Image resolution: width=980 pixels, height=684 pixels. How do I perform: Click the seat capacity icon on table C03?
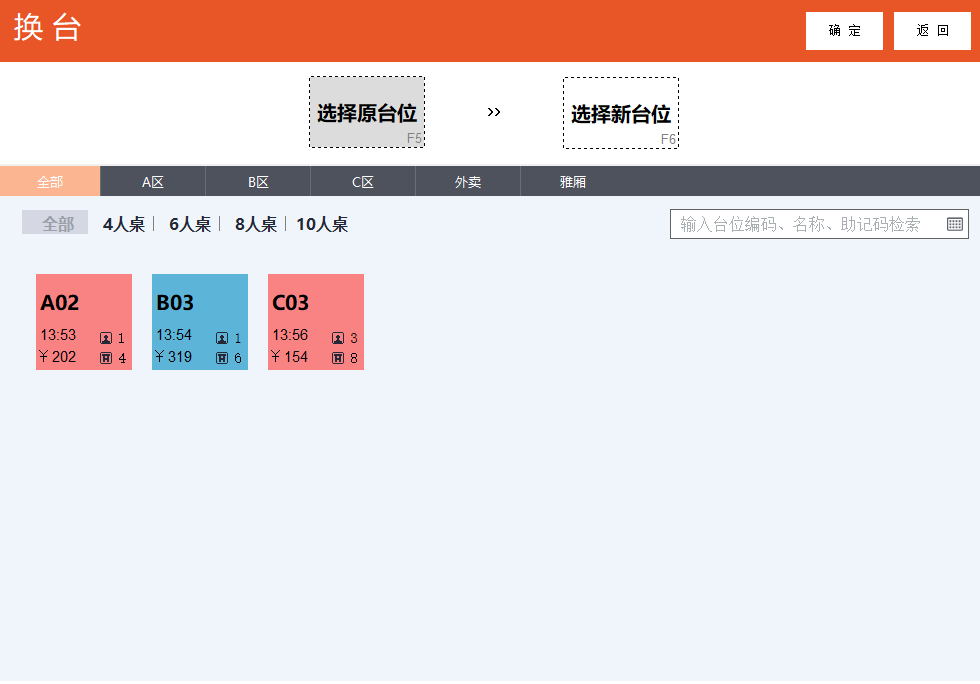[338, 358]
